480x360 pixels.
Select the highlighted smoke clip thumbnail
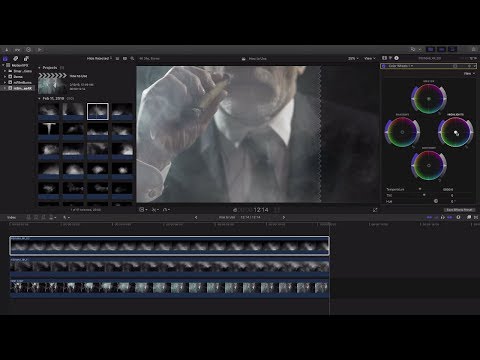coord(98,111)
